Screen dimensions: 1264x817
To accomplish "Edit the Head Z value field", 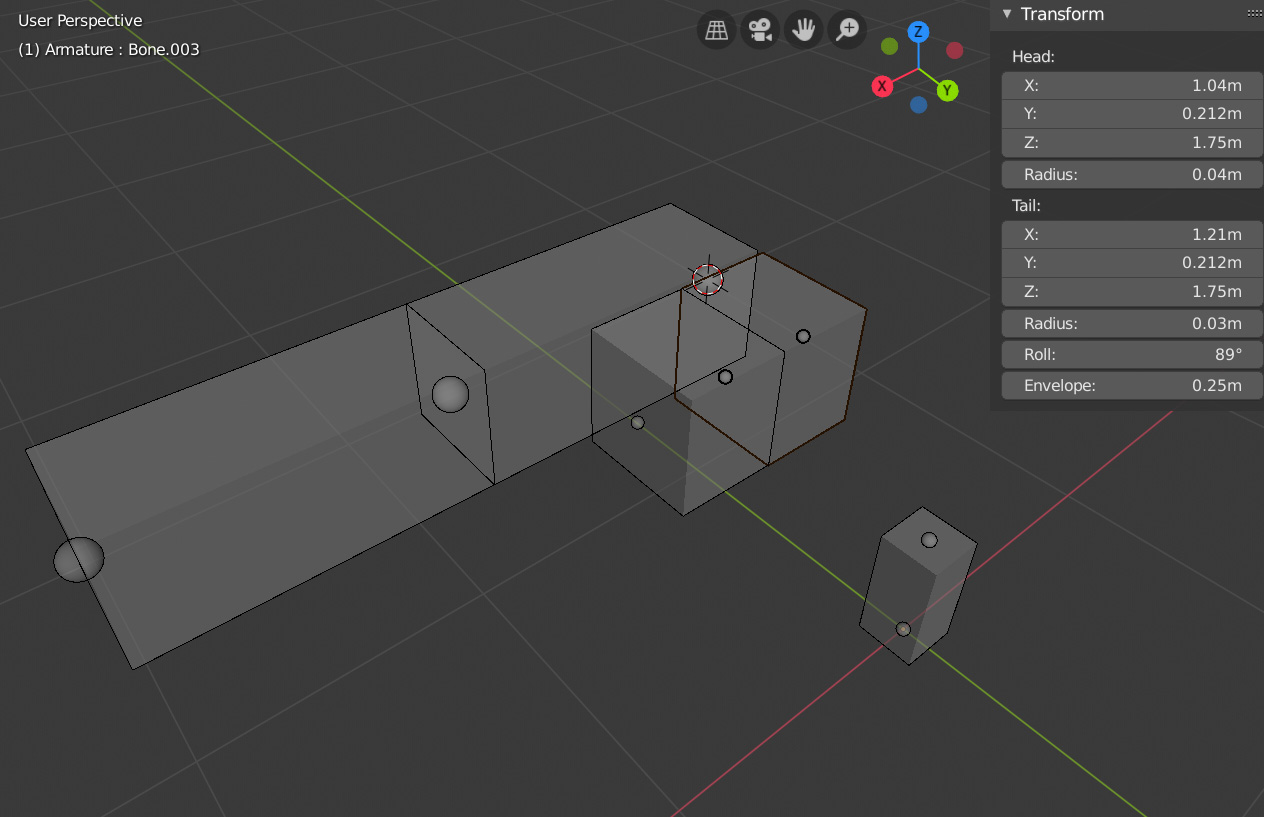I will point(1131,142).
